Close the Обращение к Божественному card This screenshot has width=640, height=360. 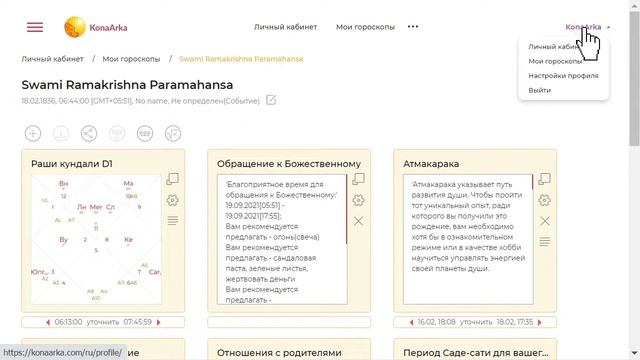[x=358, y=221]
